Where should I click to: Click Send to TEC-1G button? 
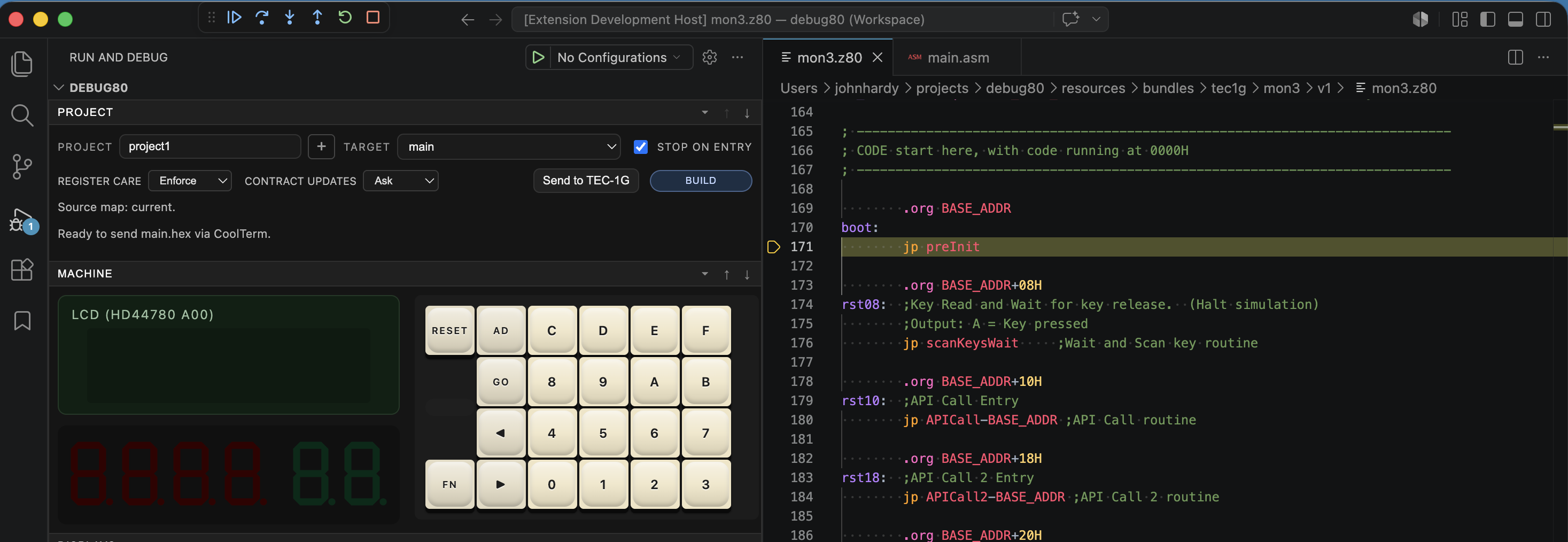click(586, 181)
